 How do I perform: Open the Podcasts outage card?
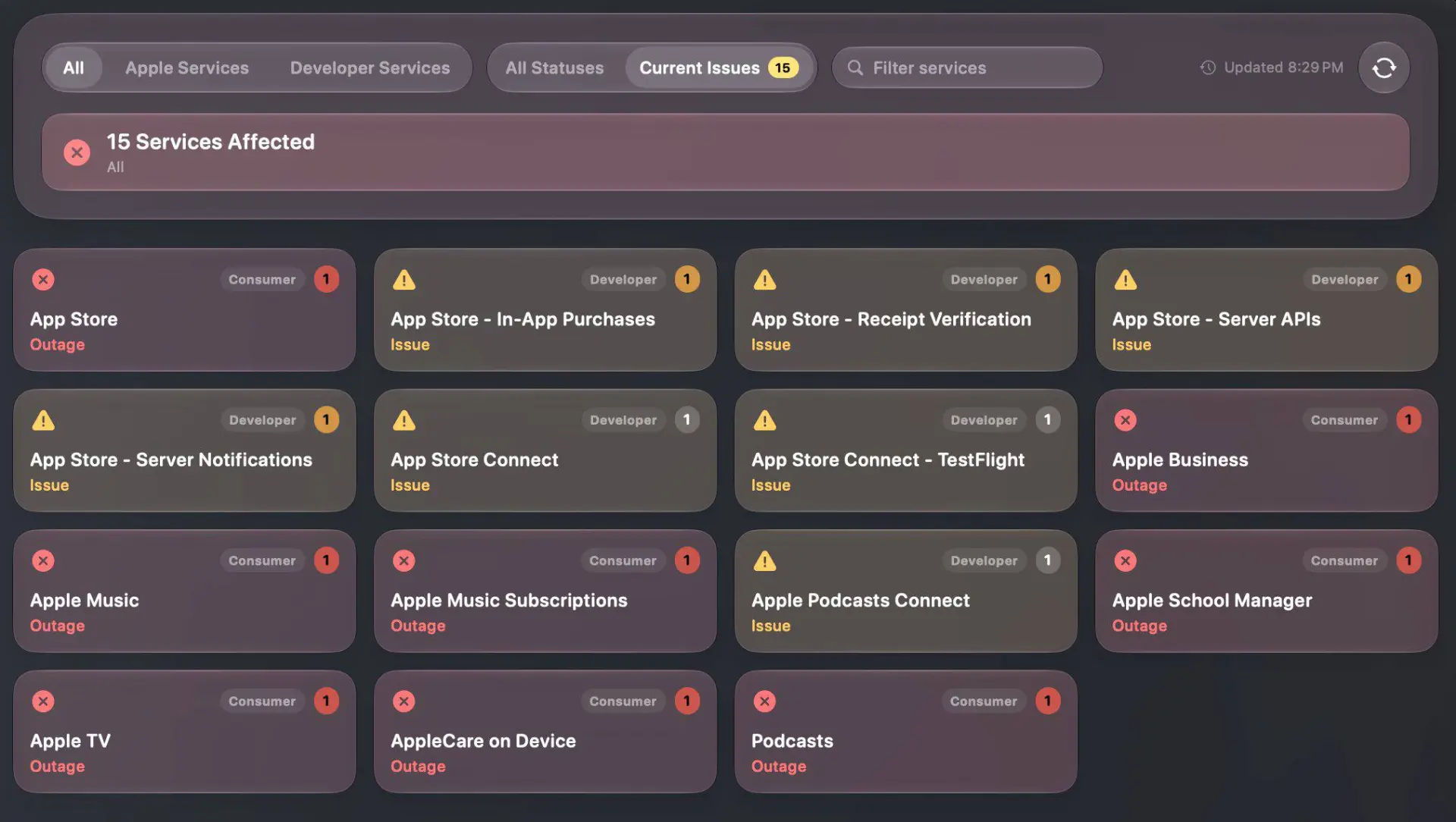(905, 732)
